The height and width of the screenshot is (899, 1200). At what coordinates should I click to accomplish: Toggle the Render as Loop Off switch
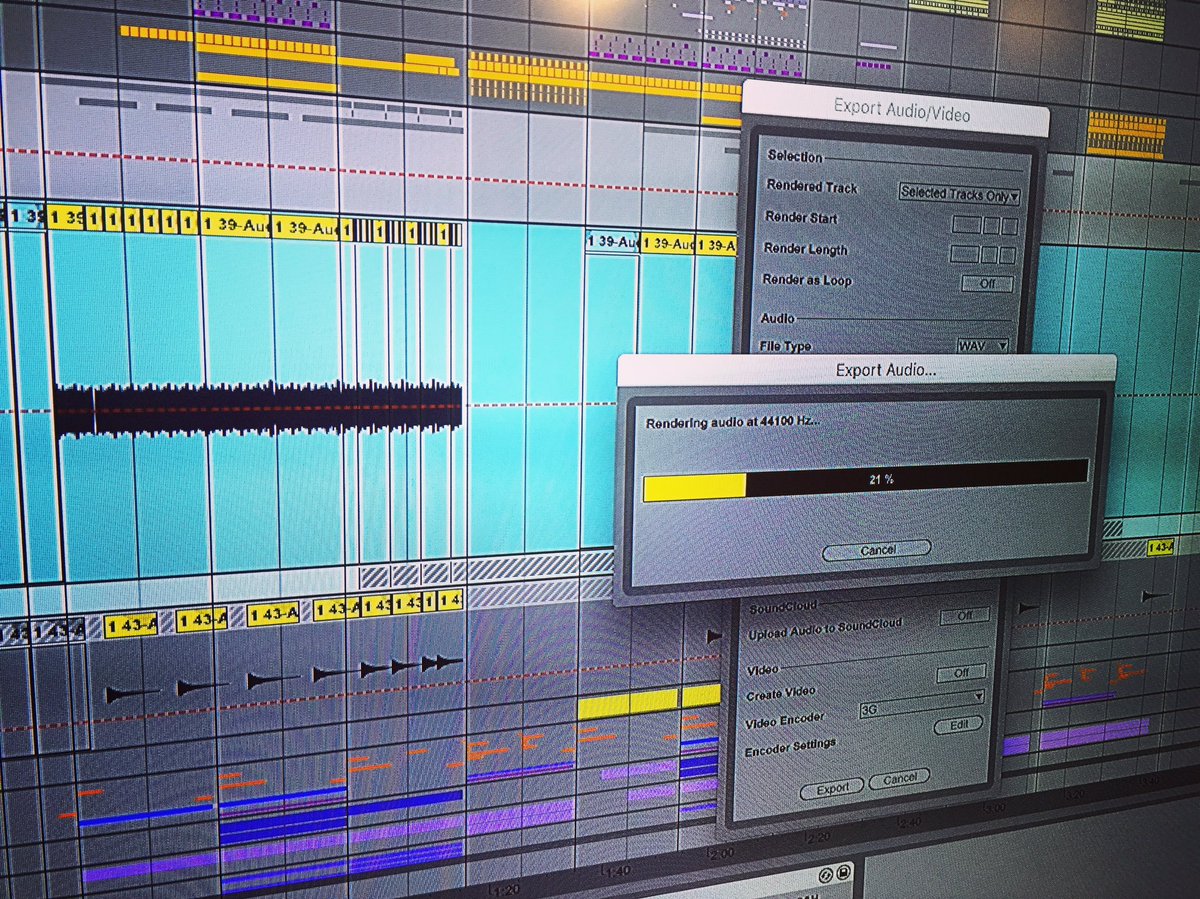(987, 283)
